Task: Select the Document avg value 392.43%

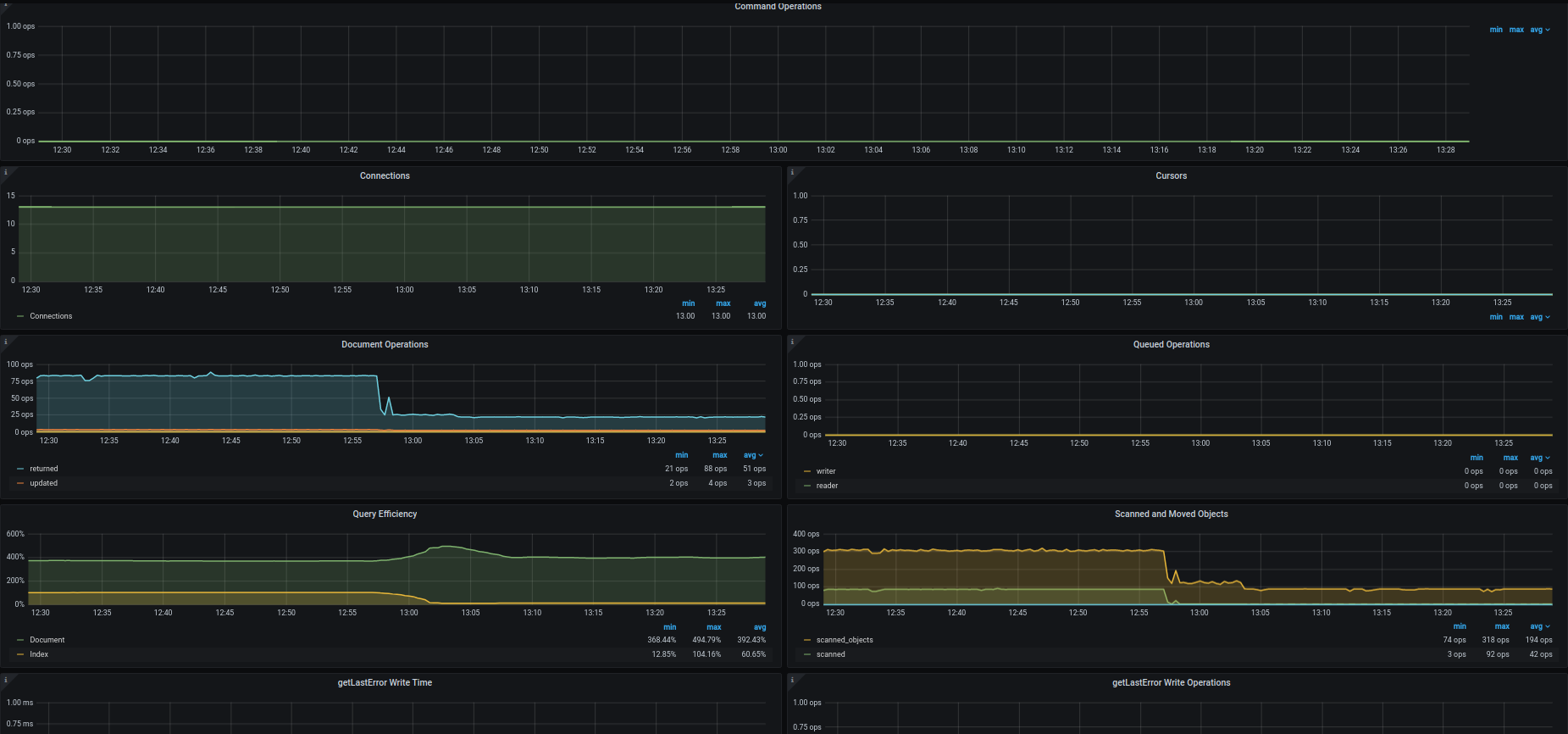Action: [x=751, y=640]
